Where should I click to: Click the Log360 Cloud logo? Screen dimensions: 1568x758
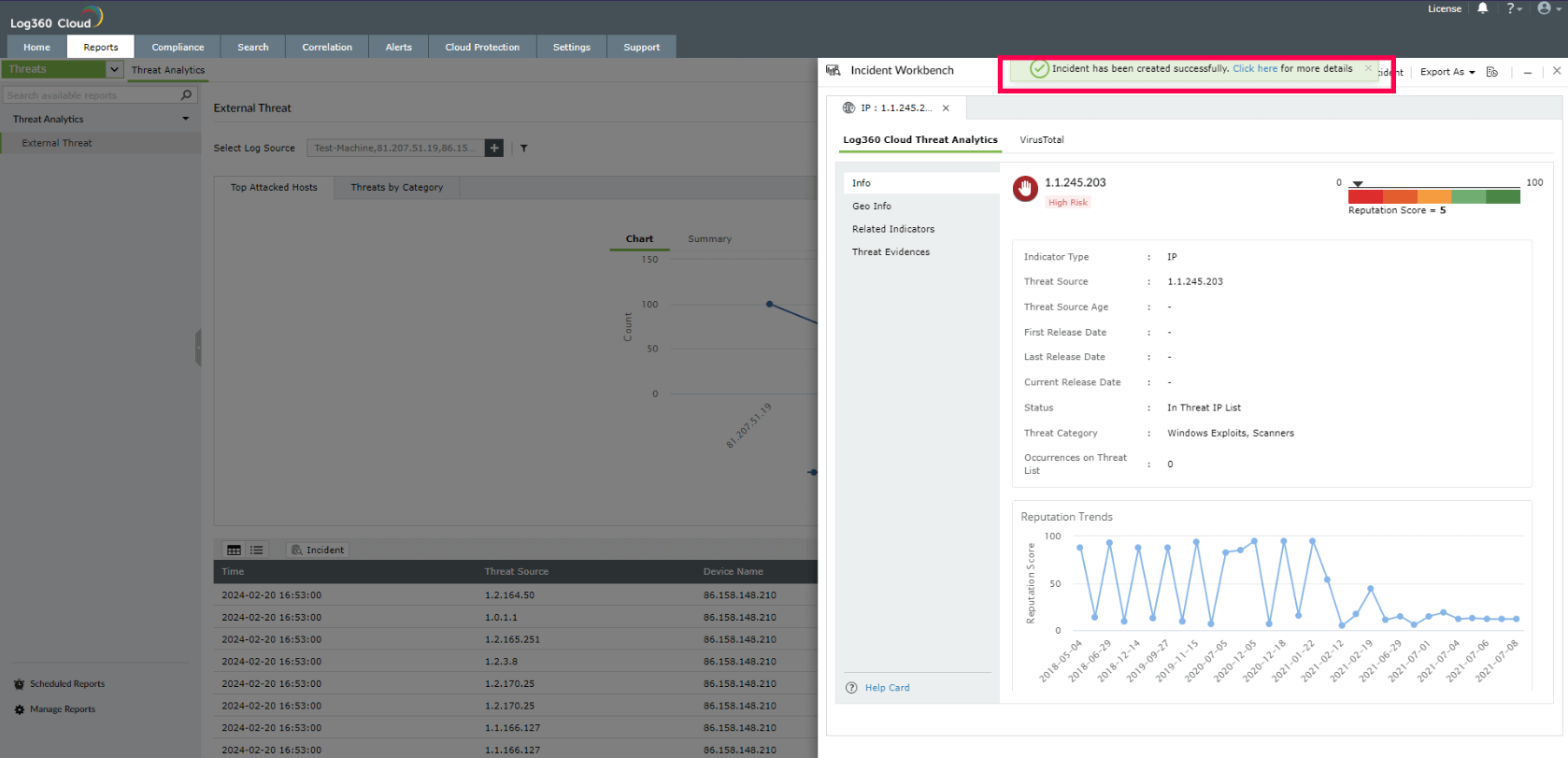point(56,19)
